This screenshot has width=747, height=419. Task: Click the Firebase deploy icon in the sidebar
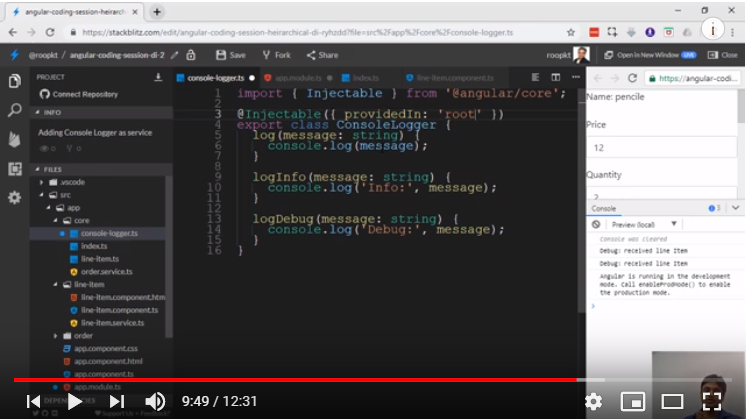[x=14, y=140]
